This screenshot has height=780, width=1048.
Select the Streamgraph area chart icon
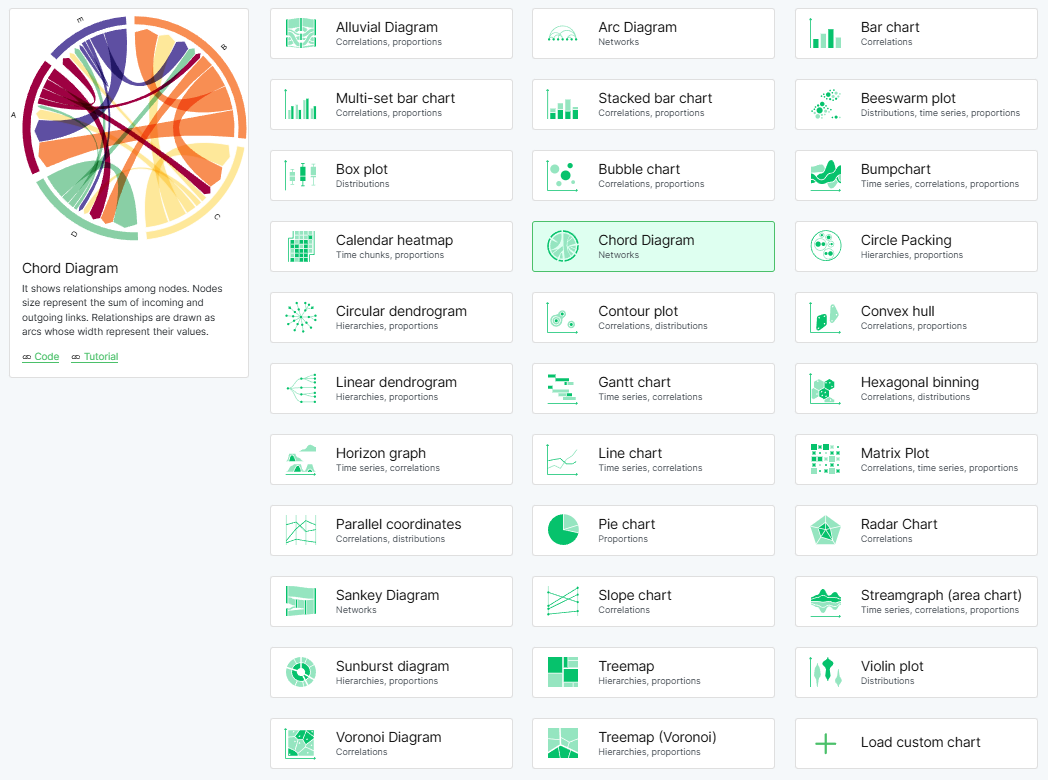click(x=825, y=602)
